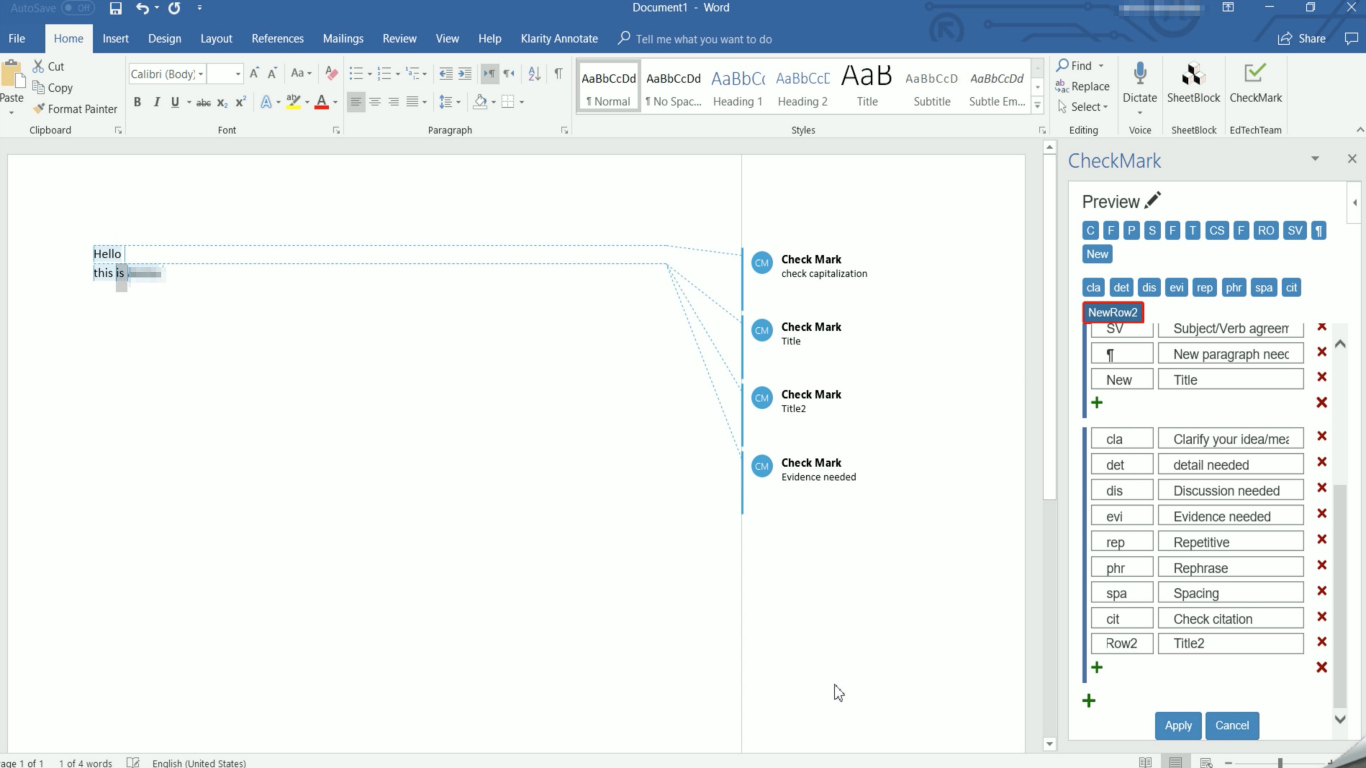Show or hide paragraph marks
The height and width of the screenshot is (768, 1366).
point(558,74)
